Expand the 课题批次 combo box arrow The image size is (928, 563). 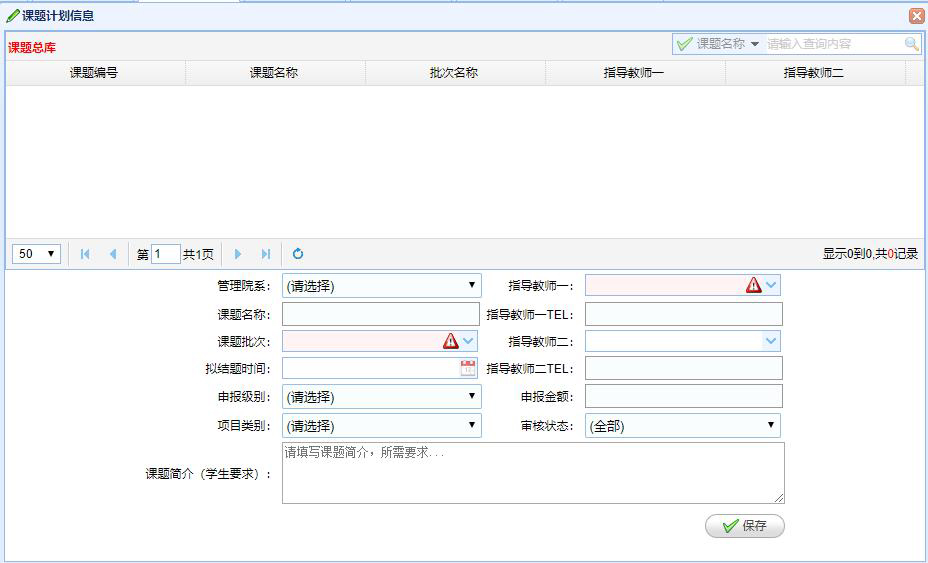click(468, 341)
